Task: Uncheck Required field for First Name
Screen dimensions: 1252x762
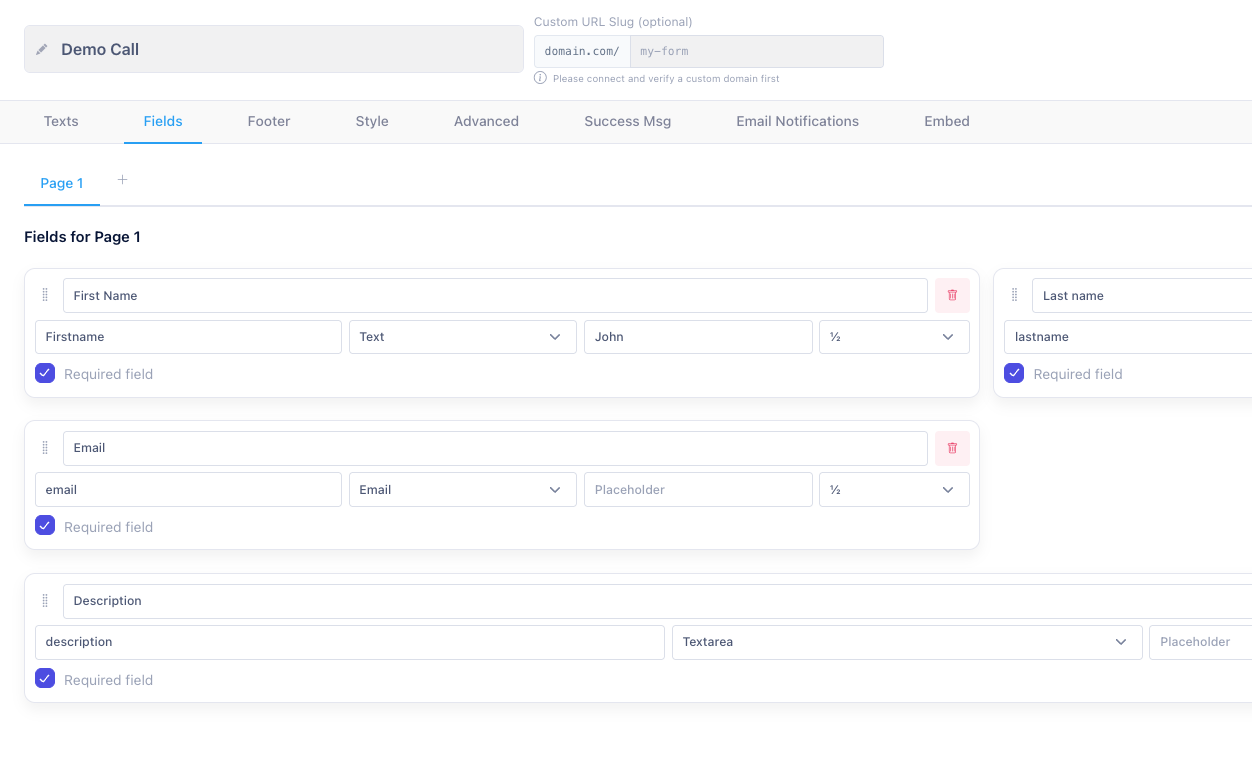Action: (44, 372)
